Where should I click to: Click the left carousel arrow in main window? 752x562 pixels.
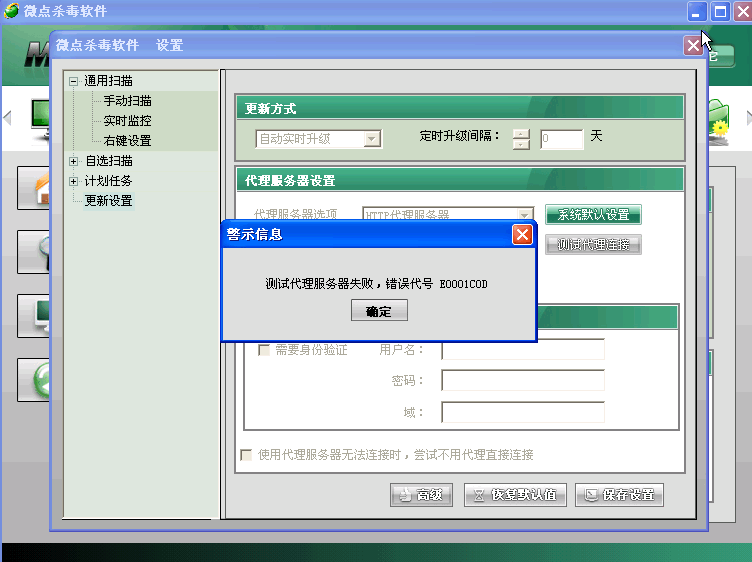(x=7, y=117)
